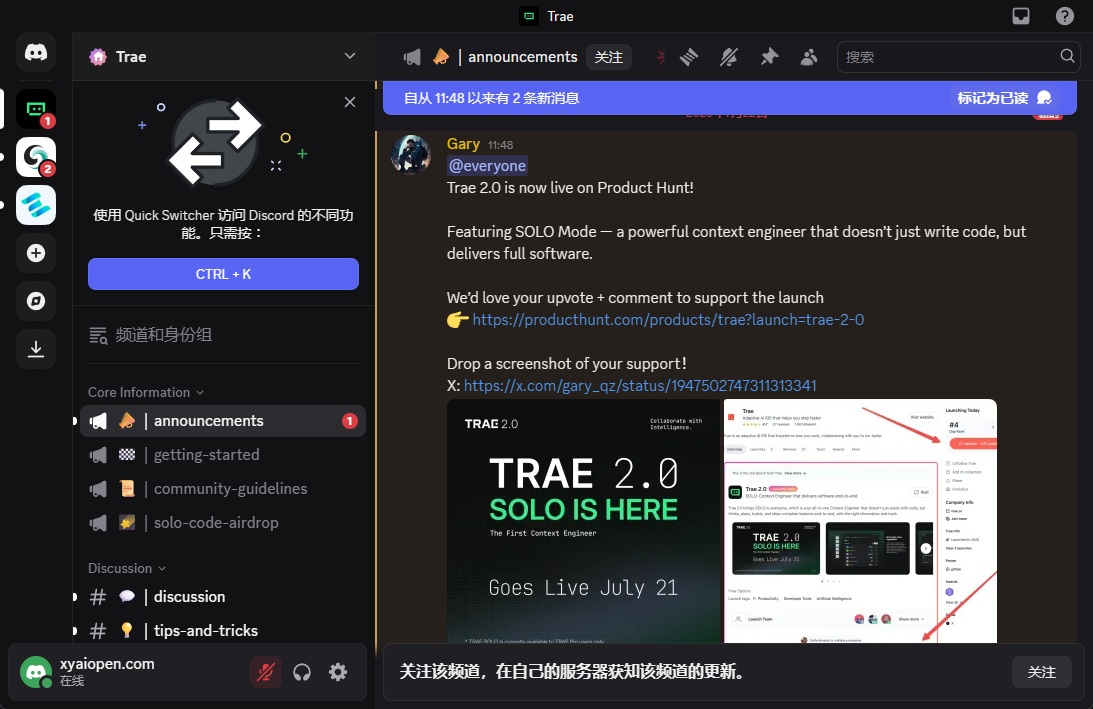Select the Trae server icon with badge 1

[36, 109]
